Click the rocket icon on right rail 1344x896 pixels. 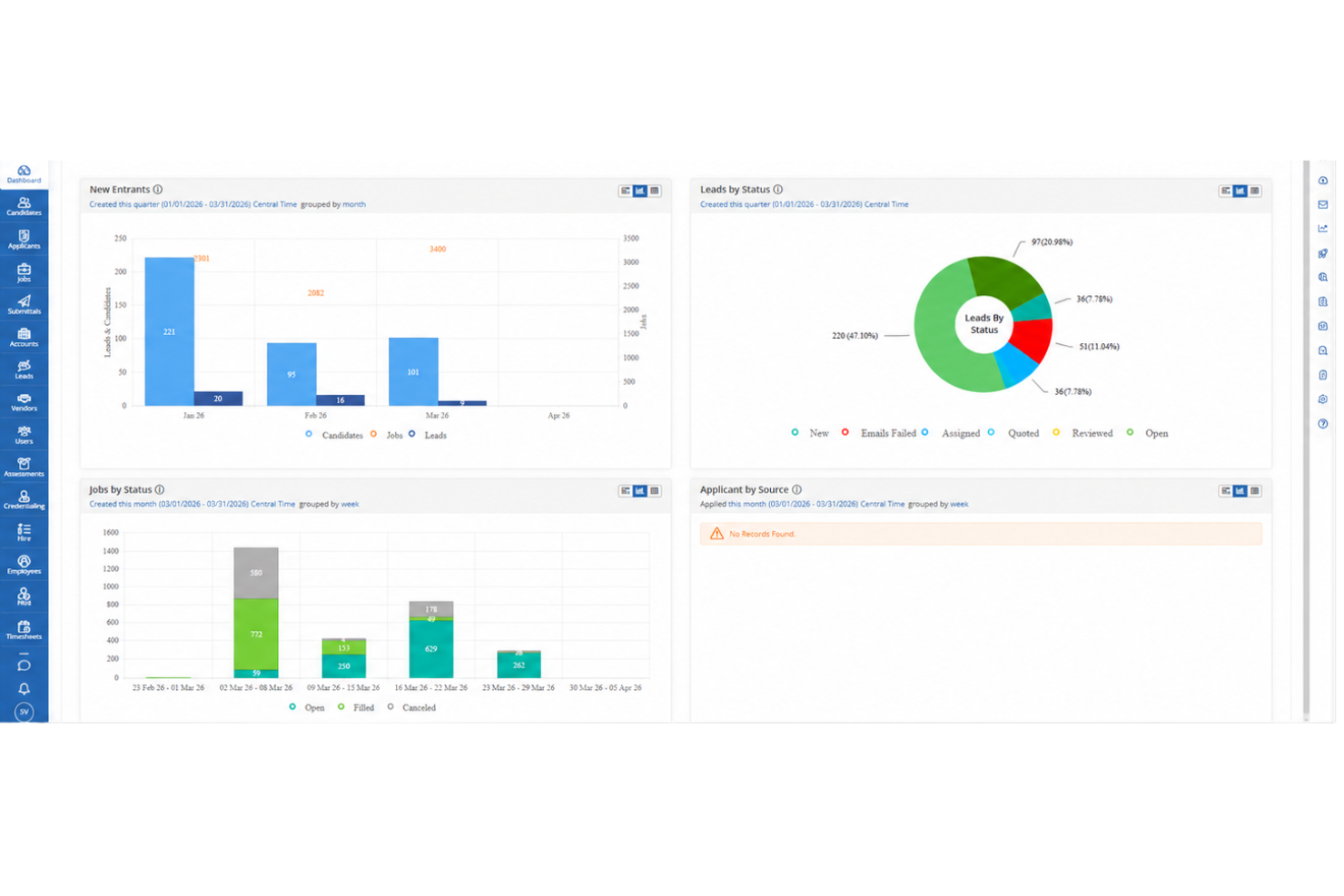[1322, 253]
